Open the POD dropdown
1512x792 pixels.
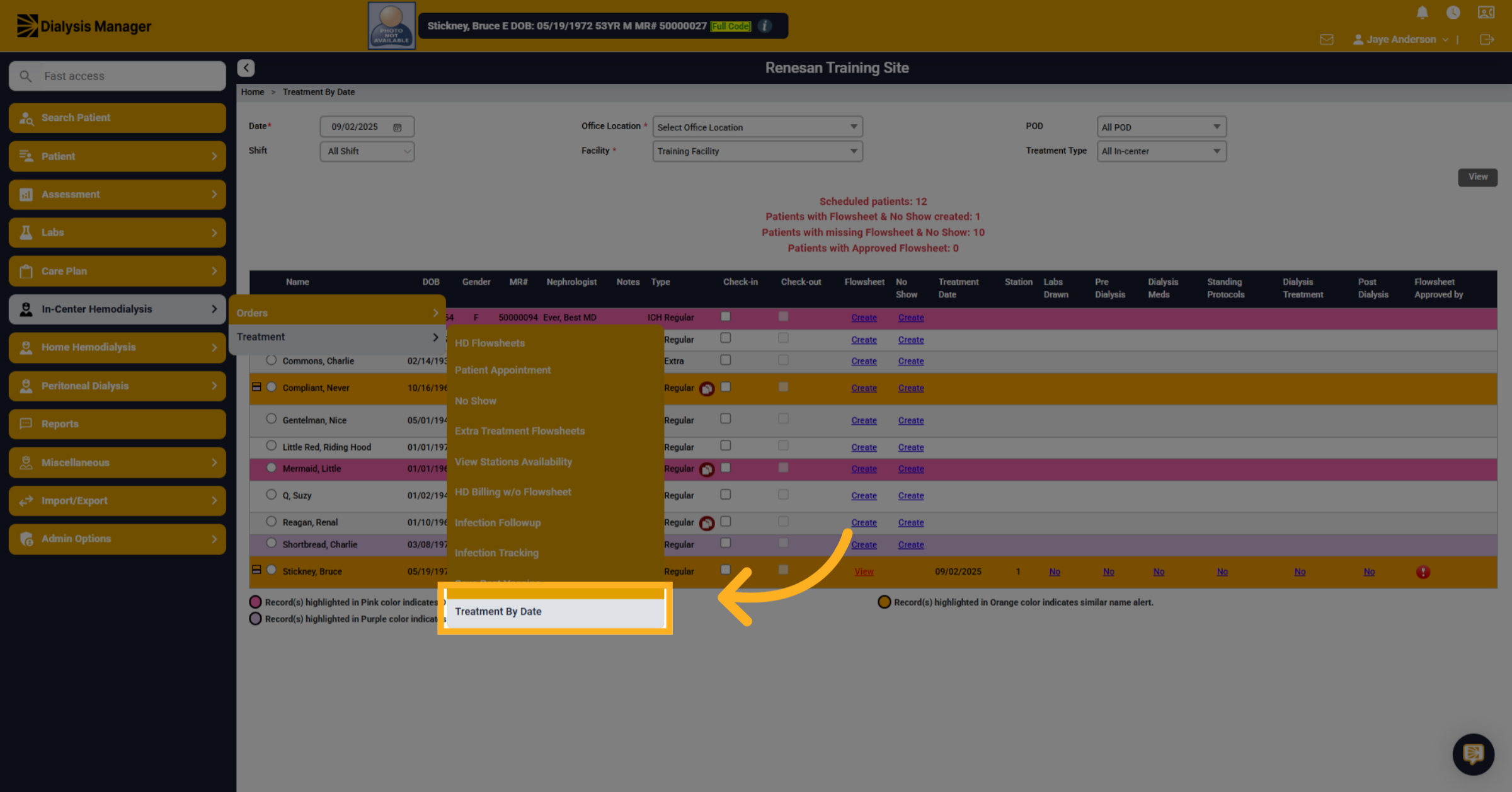1161,127
